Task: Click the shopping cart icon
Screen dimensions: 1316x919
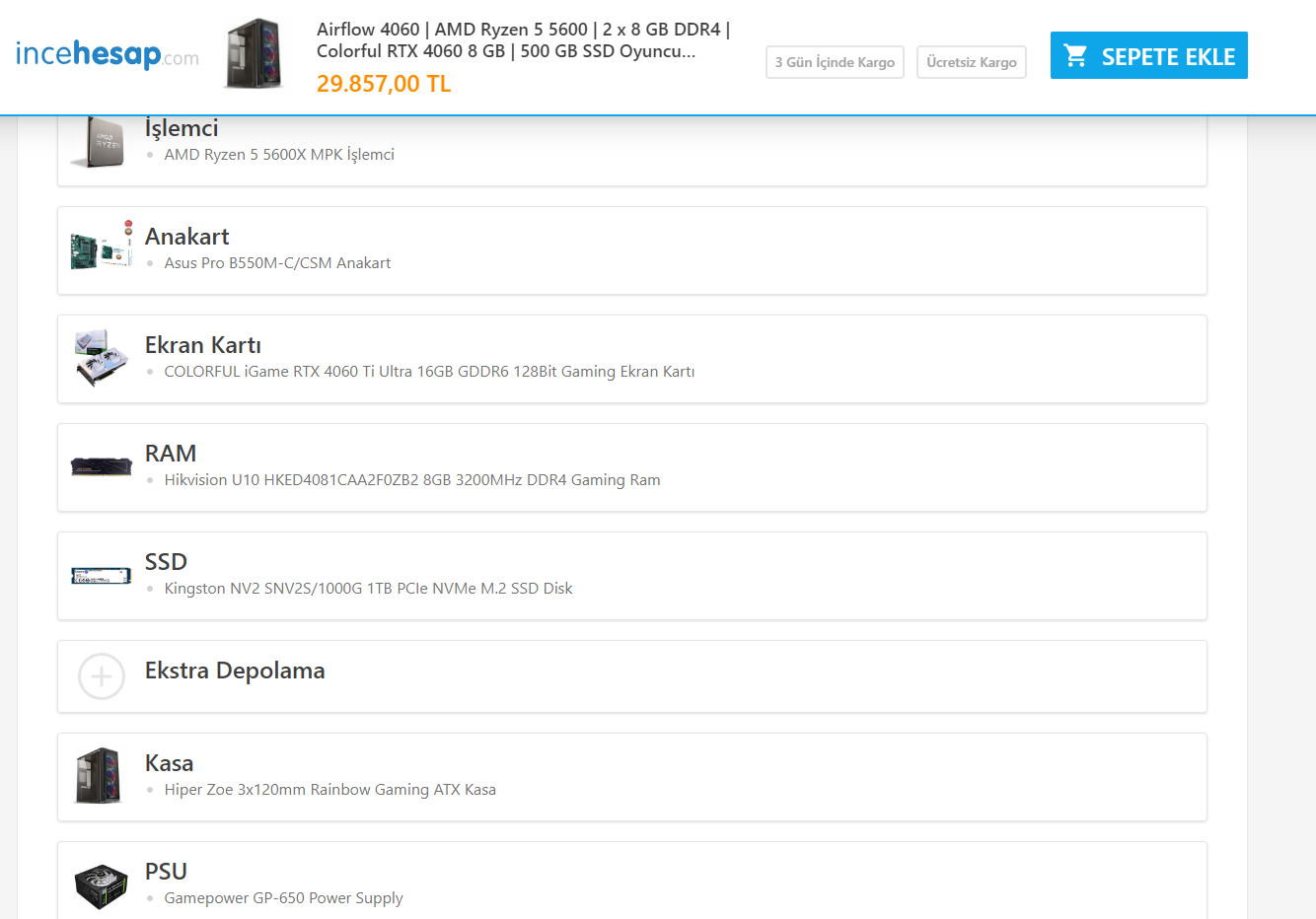Action: (x=1076, y=56)
